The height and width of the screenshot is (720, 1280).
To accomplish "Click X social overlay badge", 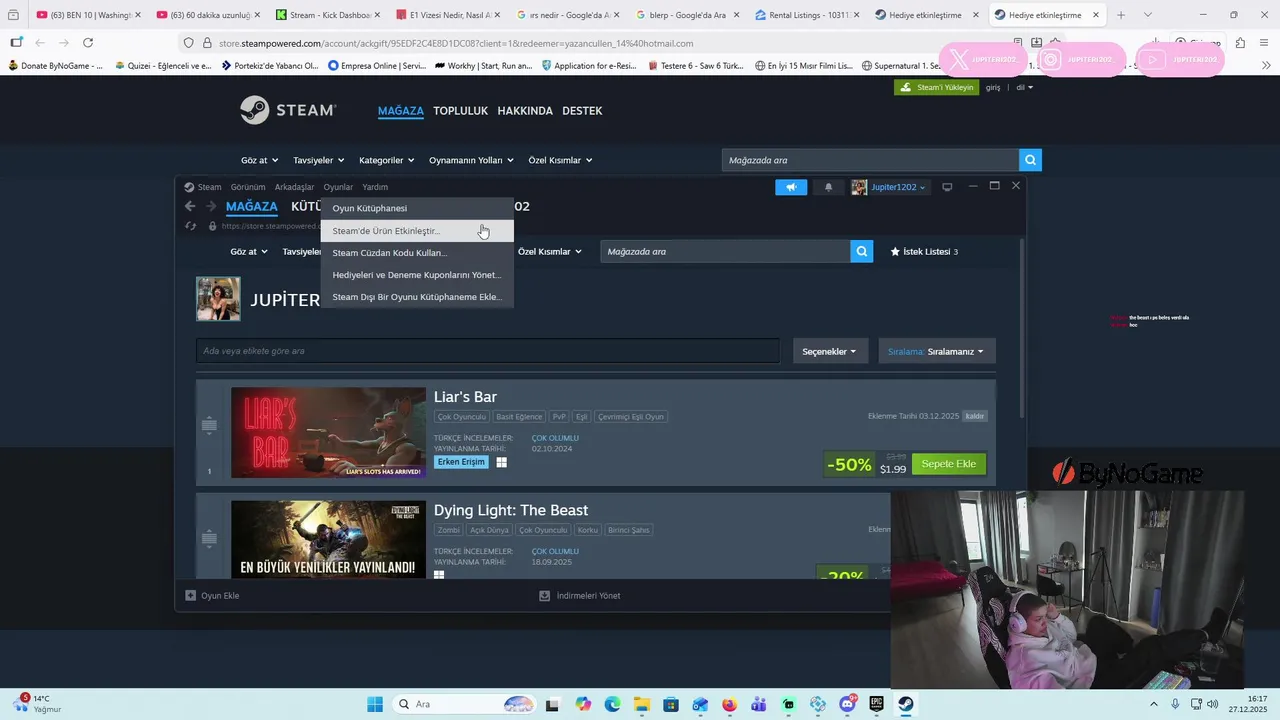I will tap(982, 60).
